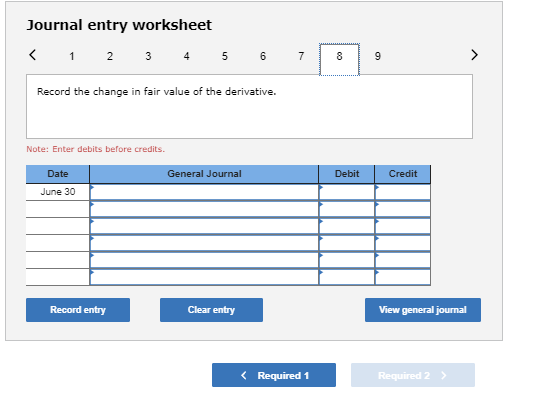Click the Debit field in fourth row
The width and height of the screenshot is (536, 405).
coord(347,243)
